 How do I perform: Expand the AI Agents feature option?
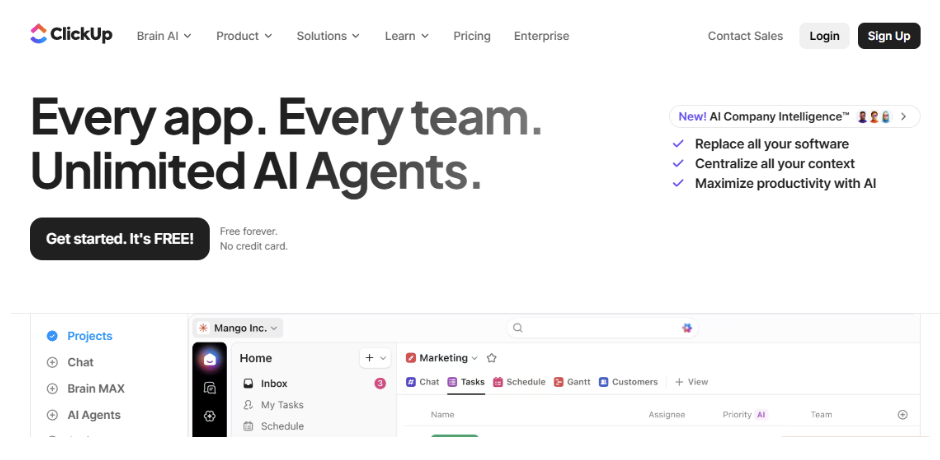(x=52, y=415)
